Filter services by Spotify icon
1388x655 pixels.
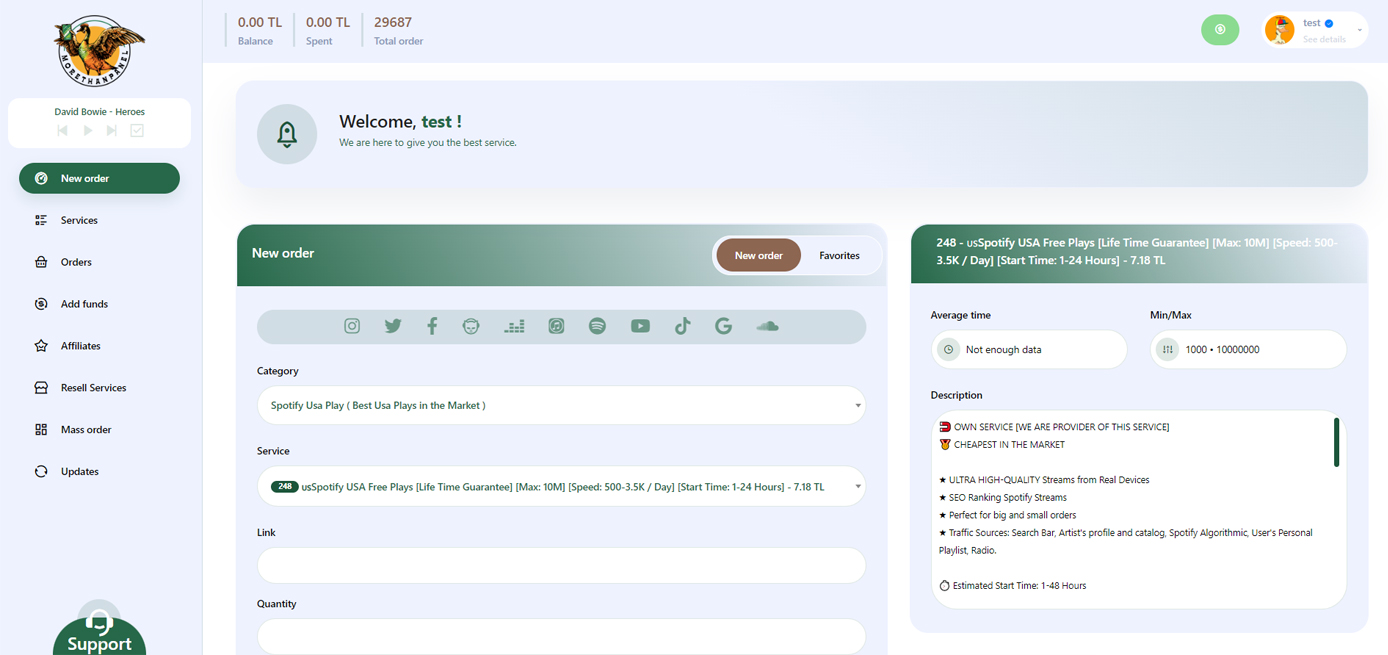click(597, 326)
